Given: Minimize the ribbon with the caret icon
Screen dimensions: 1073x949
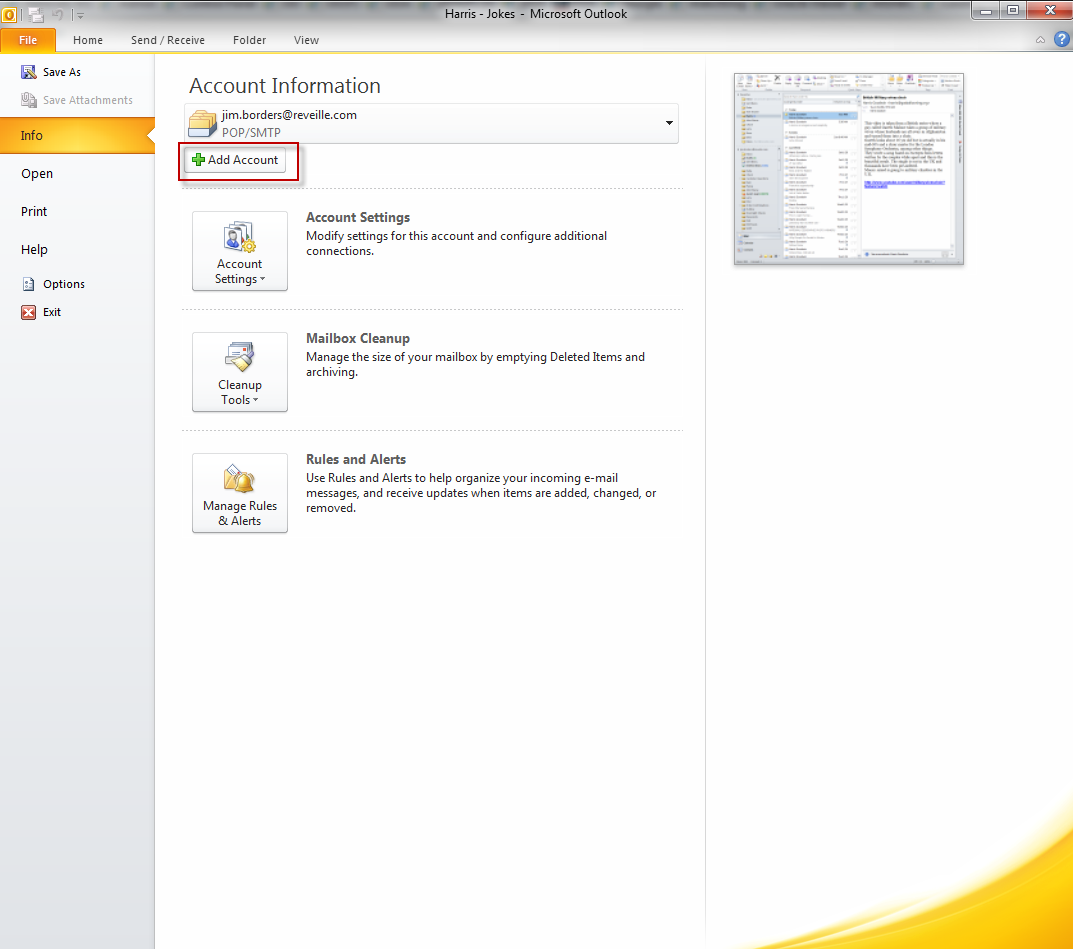Looking at the screenshot, I should (x=1040, y=40).
